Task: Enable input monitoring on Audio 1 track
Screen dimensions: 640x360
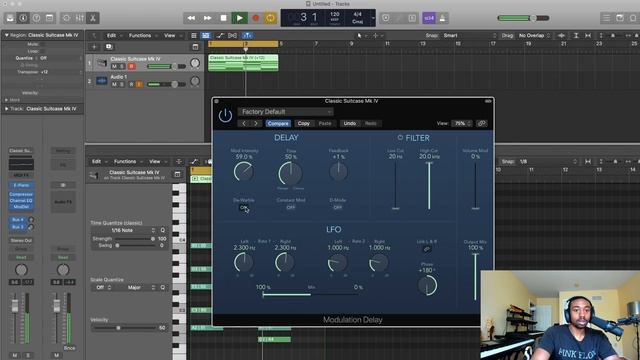Action: [x=139, y=84]
